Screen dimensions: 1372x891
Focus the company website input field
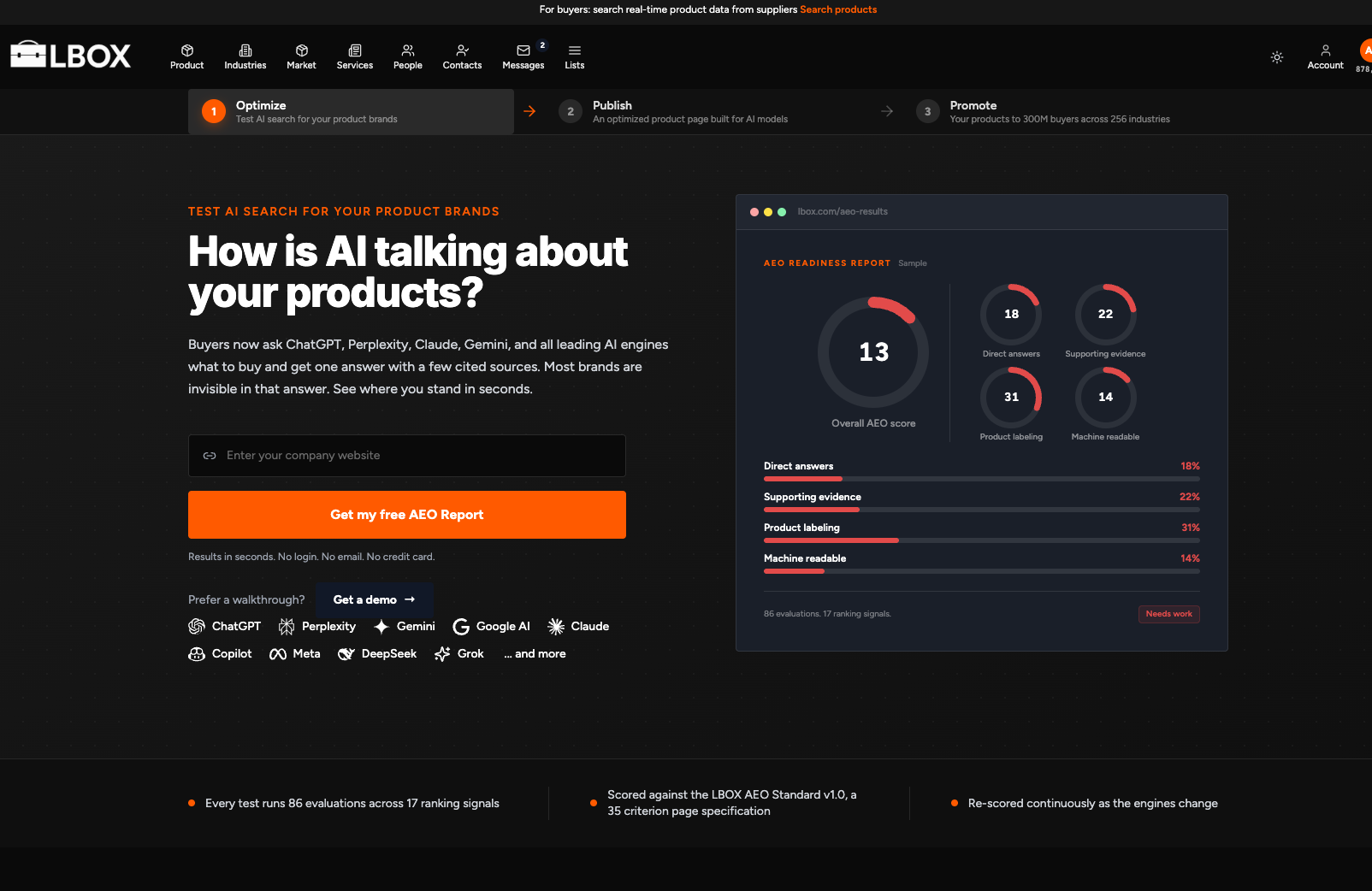407,456
